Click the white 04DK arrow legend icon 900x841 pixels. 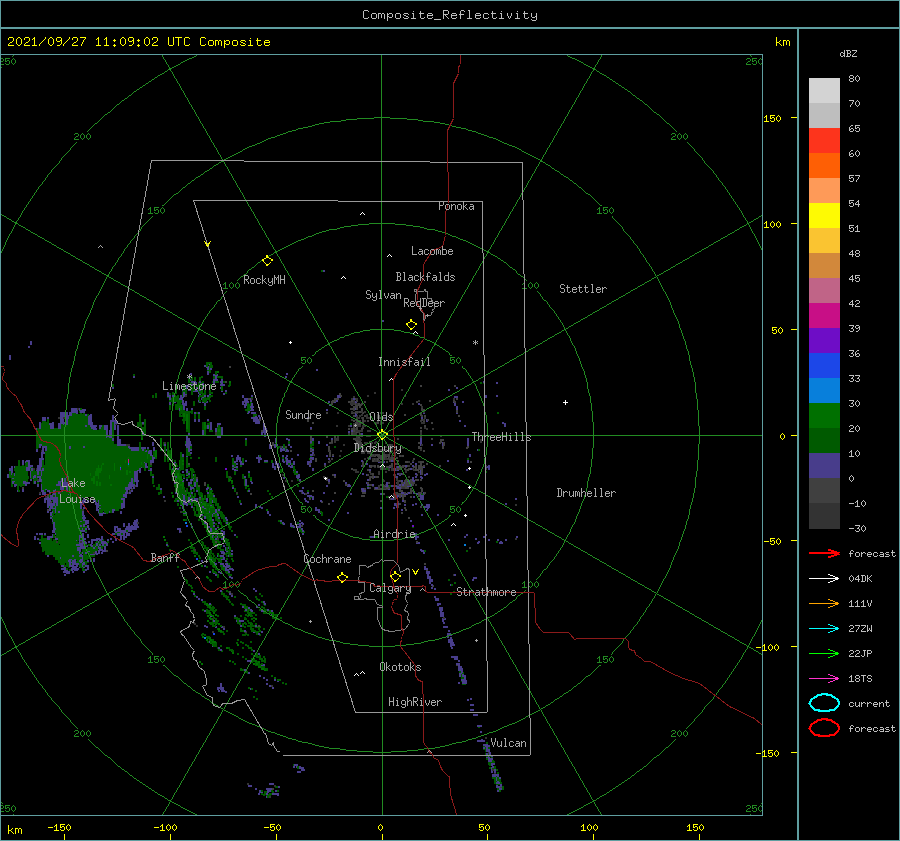(x=824, y=578)
